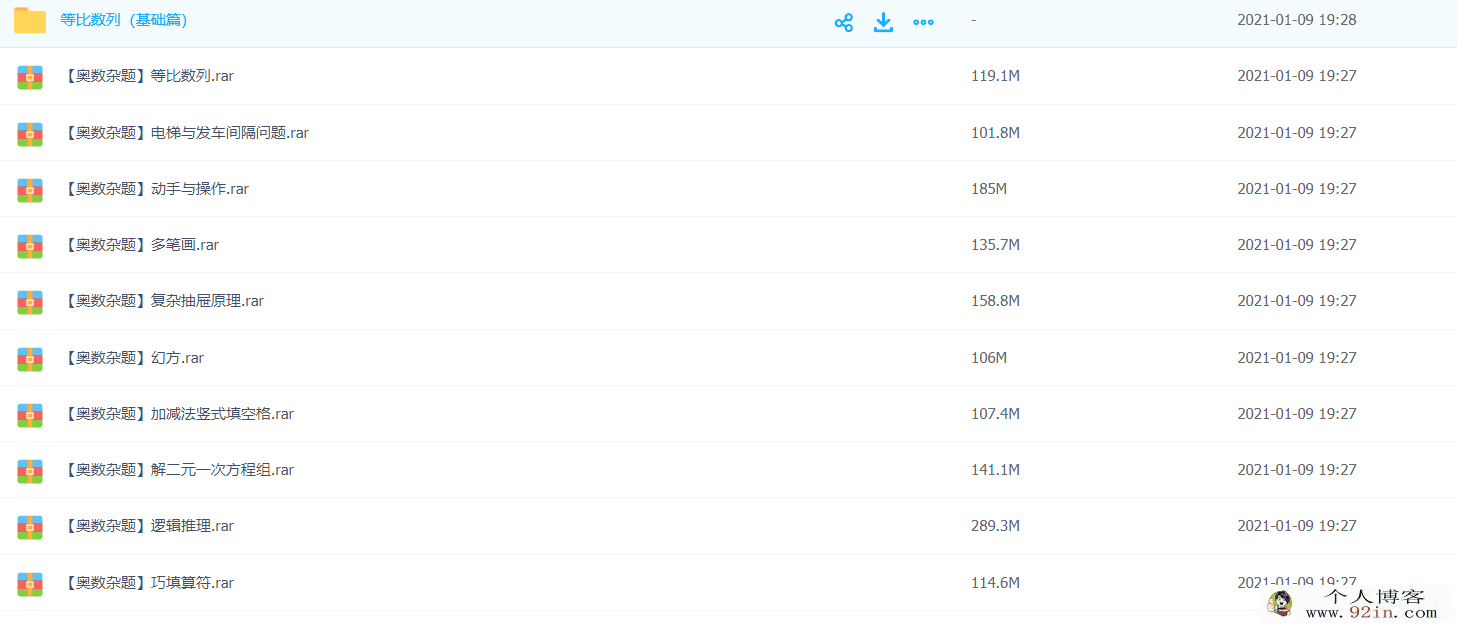Image resolution: width=1457 pixels, height=626 pixels.
Task: Click the rar icon for 复杂抽屉原理.rar
Action: coord(30,302)
